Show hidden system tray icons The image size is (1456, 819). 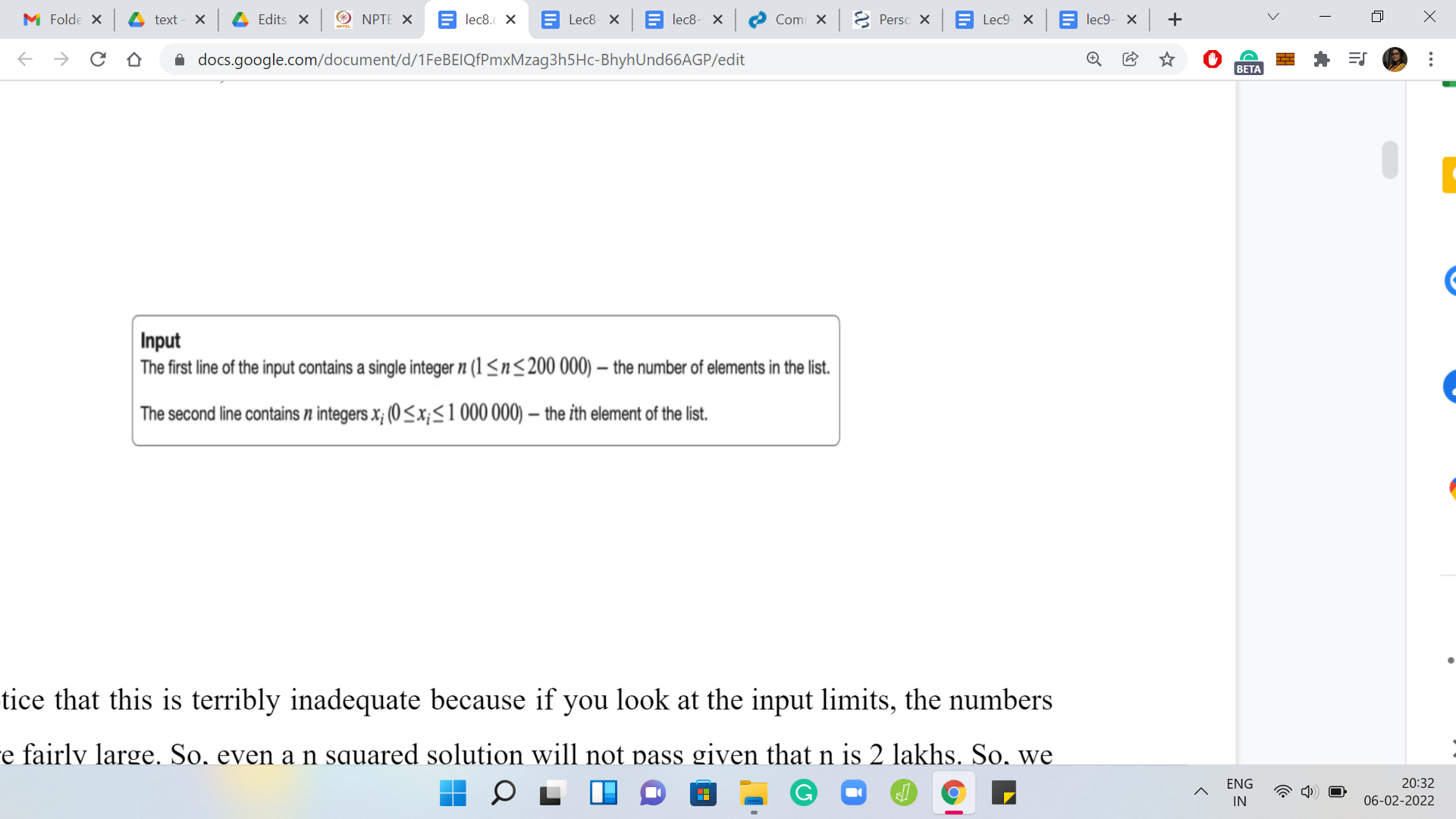(1201, 792)
